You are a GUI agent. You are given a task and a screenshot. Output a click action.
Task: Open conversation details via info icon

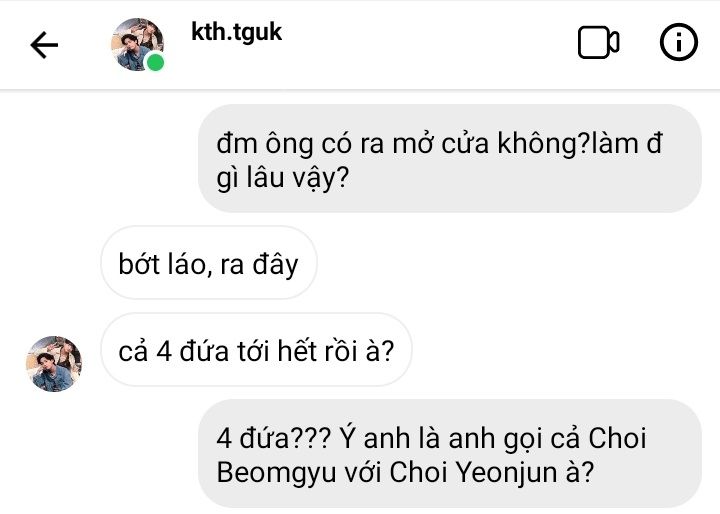click(679, 42)
